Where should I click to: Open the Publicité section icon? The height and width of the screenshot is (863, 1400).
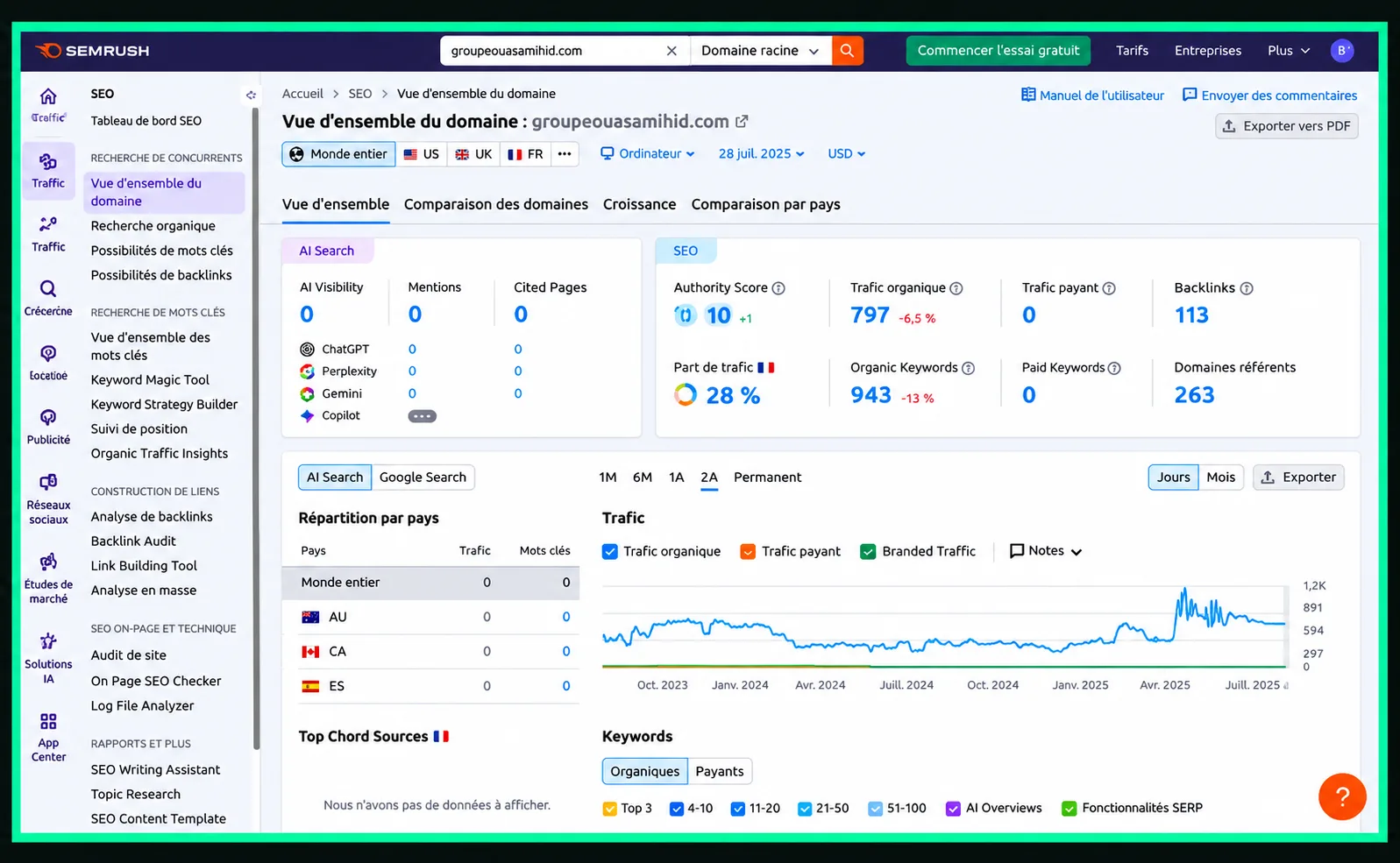click(48, 418)
